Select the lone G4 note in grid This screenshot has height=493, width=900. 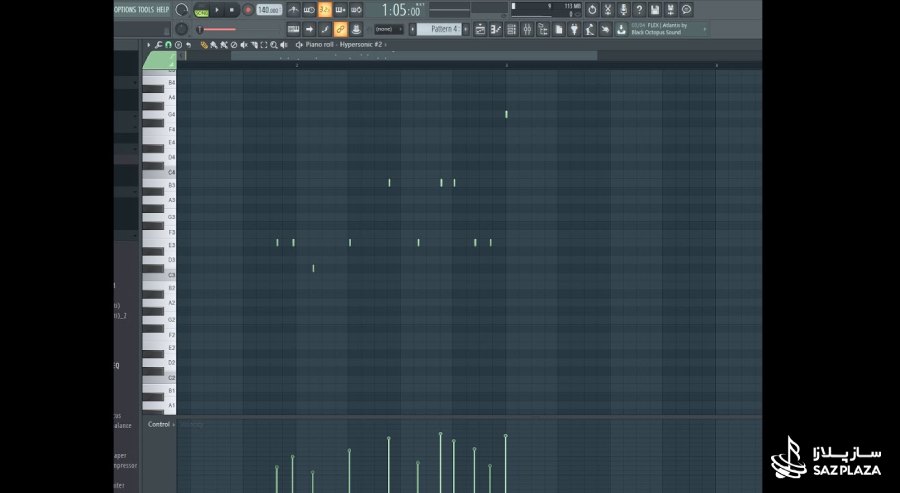tap(506, 114)
